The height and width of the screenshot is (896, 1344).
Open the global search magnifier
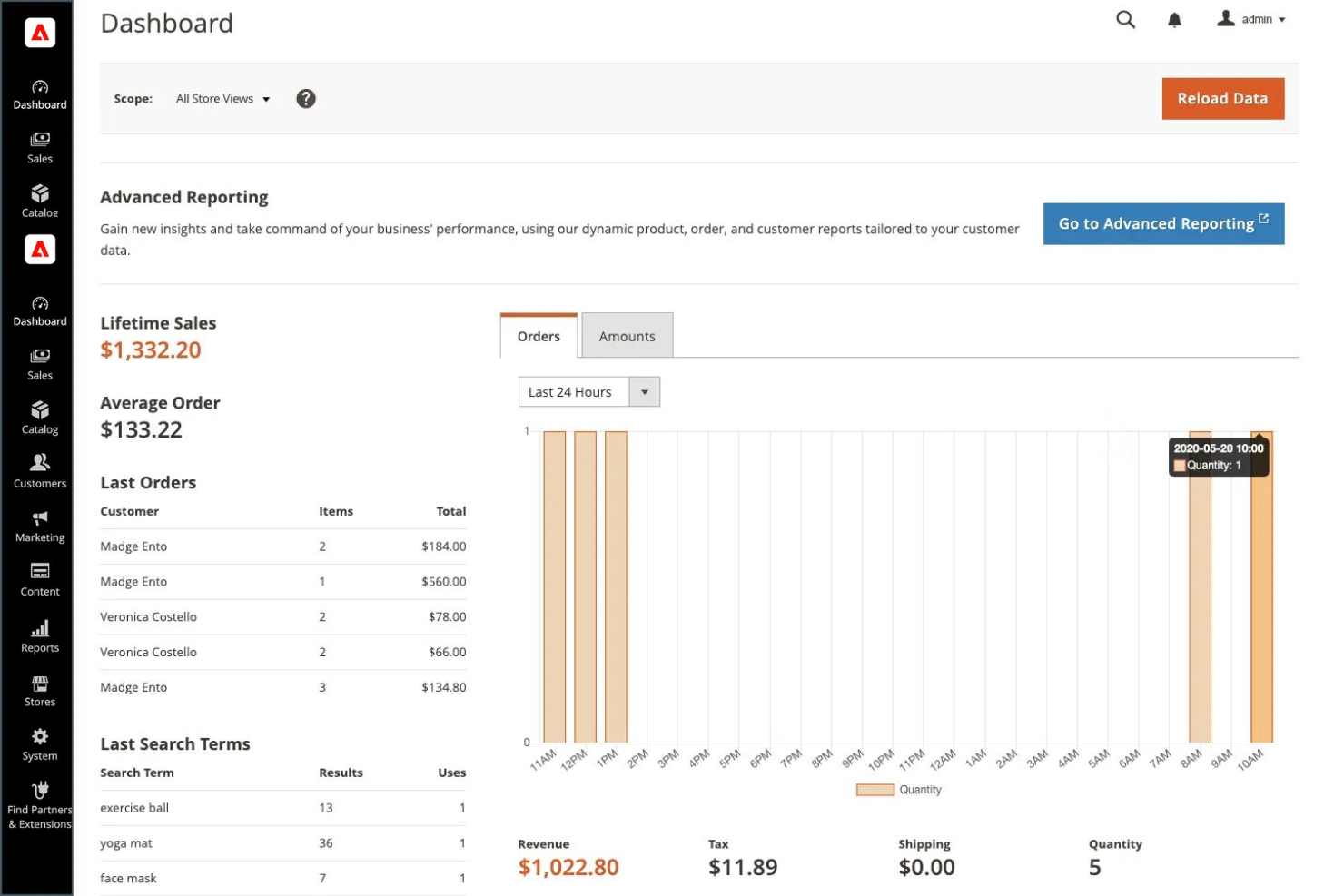click(x=1125, y=18)
